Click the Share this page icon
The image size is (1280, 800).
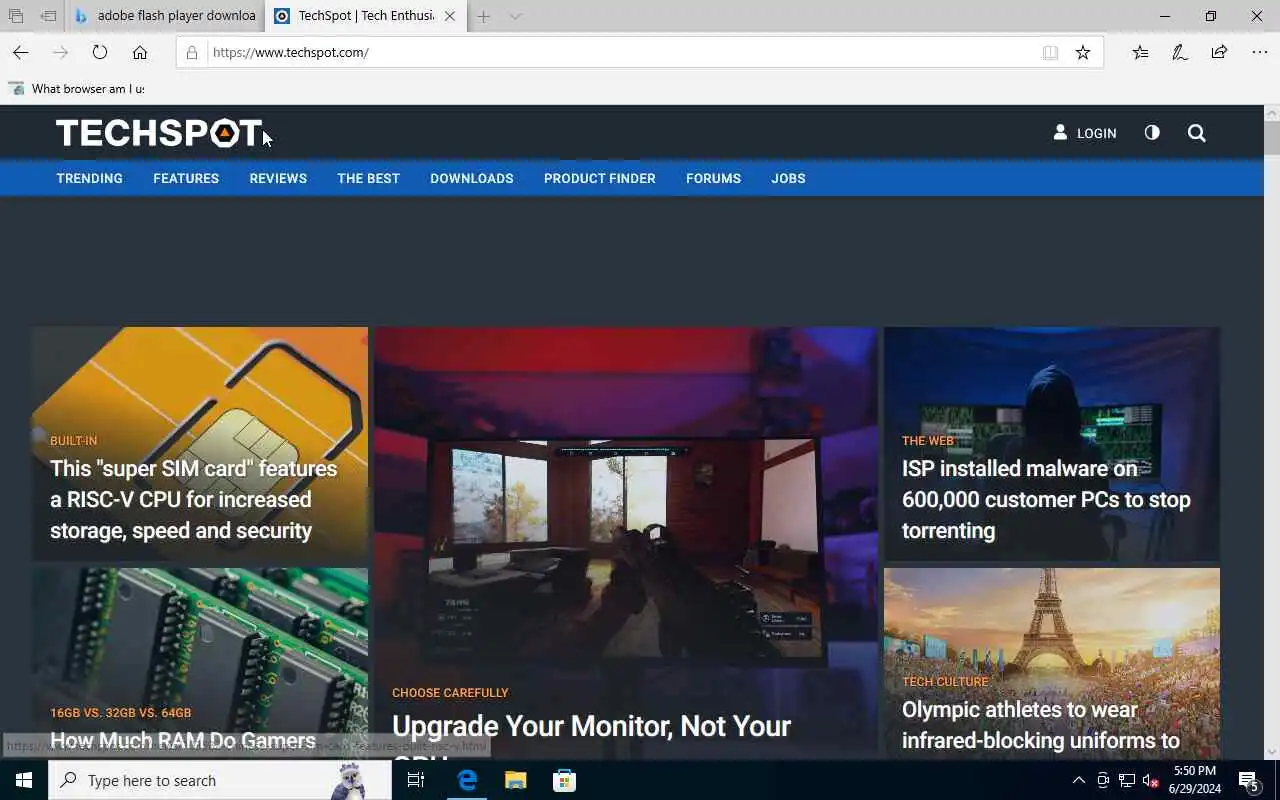pyautogui.click(x=1219, y=52)
